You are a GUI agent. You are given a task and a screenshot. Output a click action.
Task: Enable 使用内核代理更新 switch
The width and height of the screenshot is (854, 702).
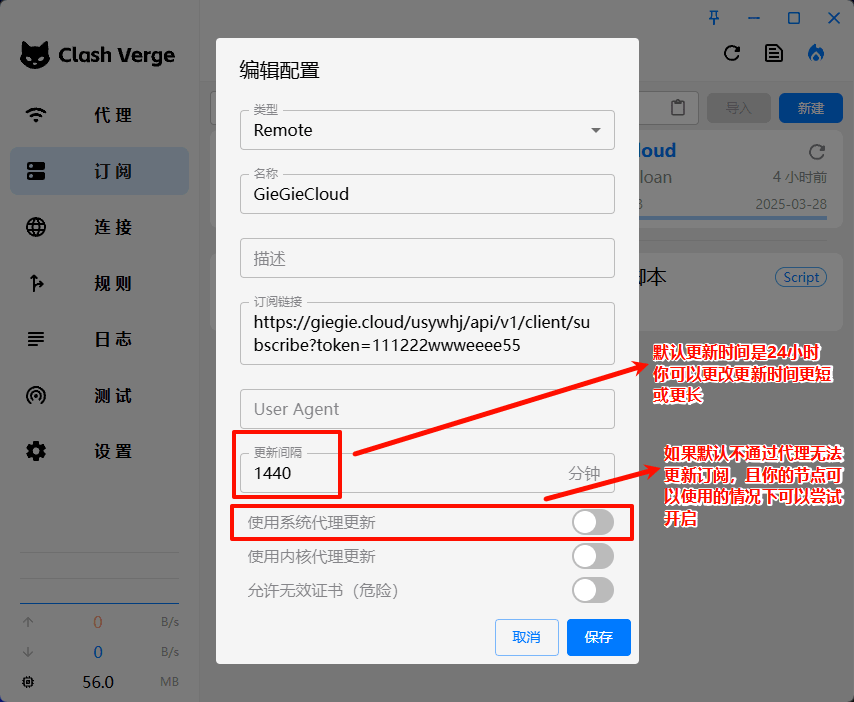click(x=593, y=557)
